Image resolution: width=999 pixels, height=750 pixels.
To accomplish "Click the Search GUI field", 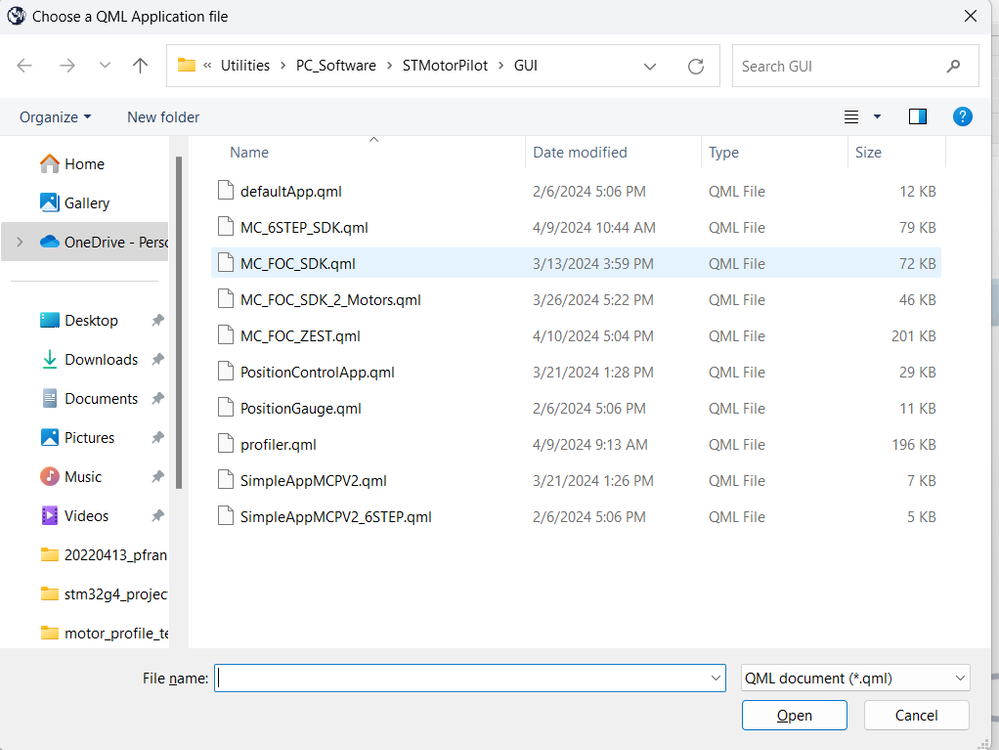I will click(x=855, y=66).
